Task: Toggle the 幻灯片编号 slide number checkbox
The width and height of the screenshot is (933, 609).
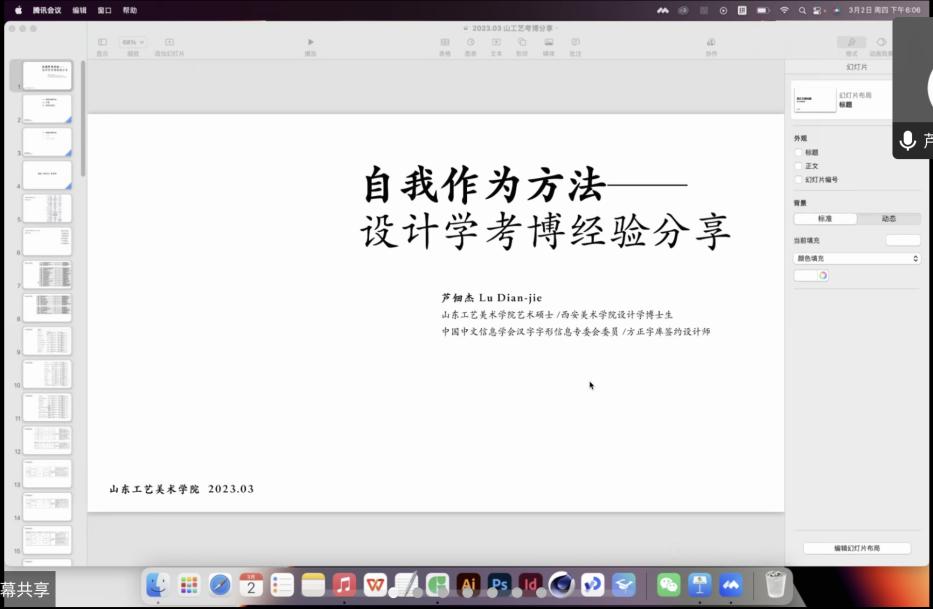Action: 799,180
